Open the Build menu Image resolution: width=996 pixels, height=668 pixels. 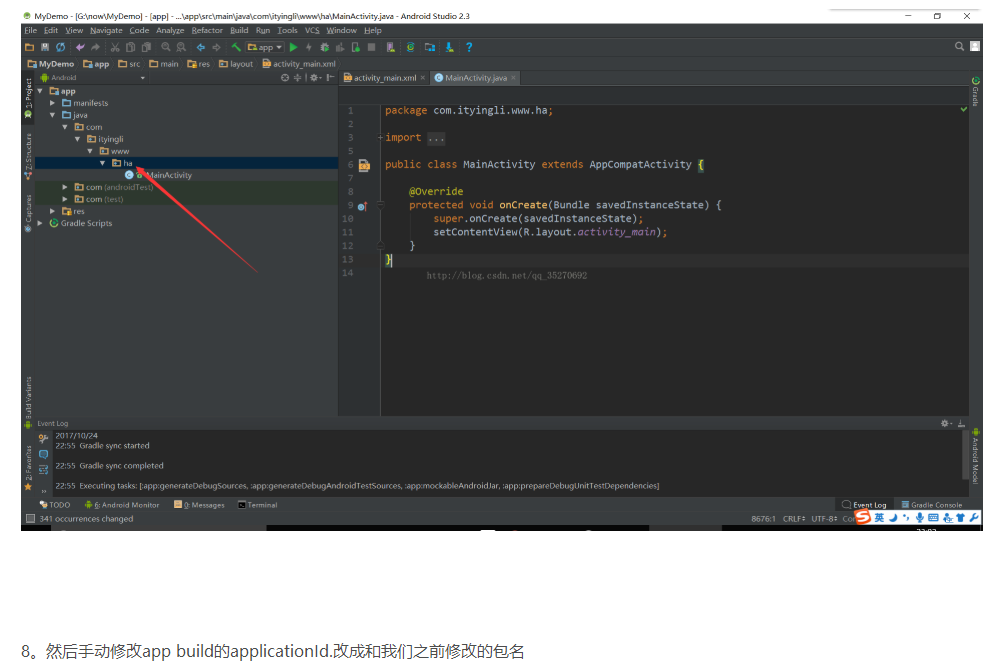(239, 30)
